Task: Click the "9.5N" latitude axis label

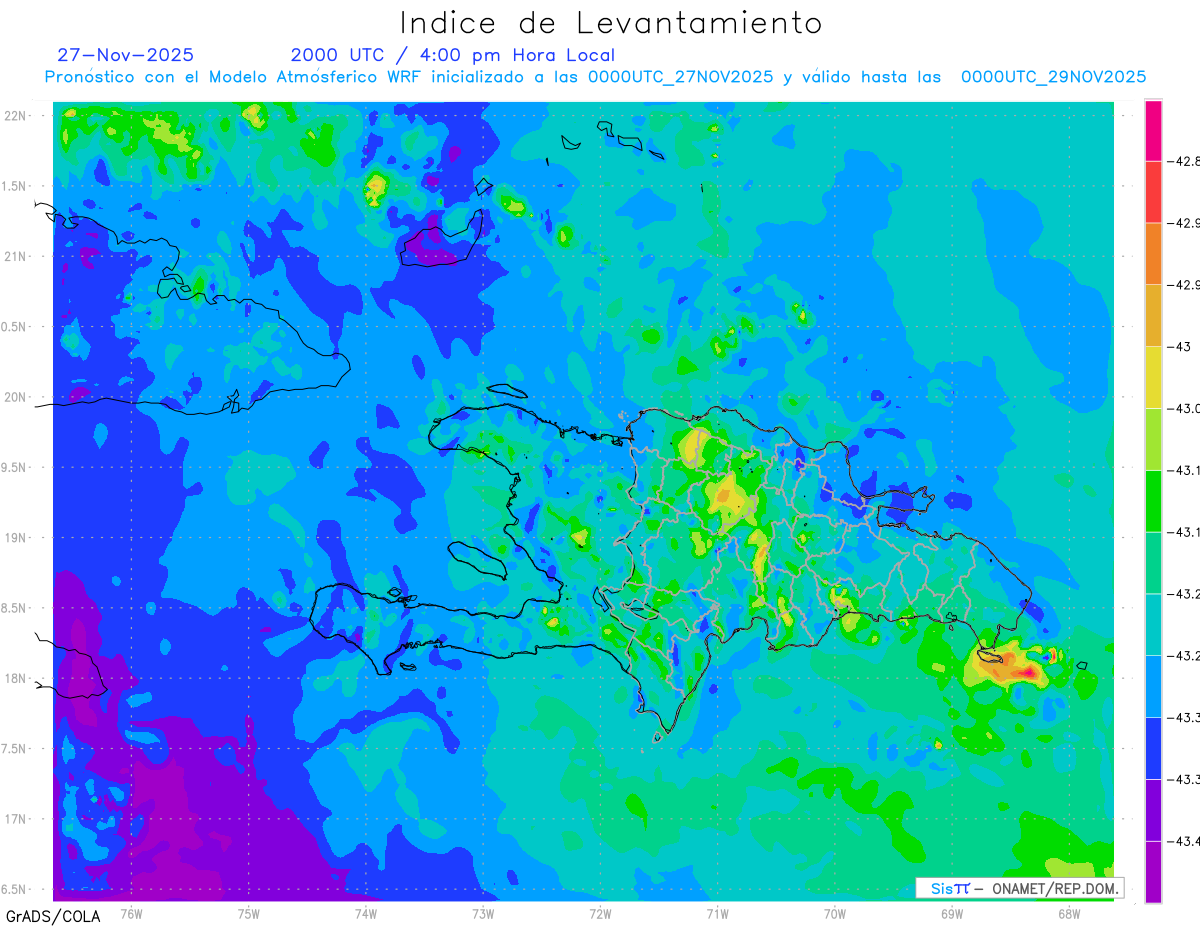Action: click(x=15, y=467)
